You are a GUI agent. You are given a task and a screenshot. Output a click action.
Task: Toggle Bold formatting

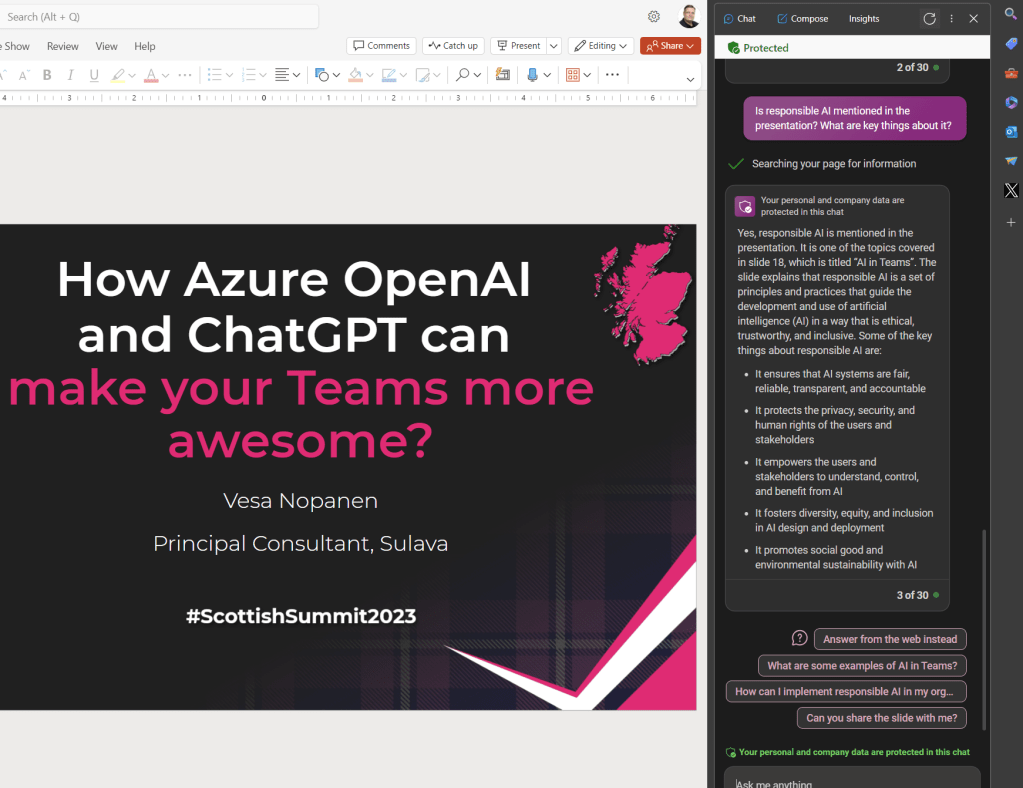pyautogui.click(x=47, y=75)
